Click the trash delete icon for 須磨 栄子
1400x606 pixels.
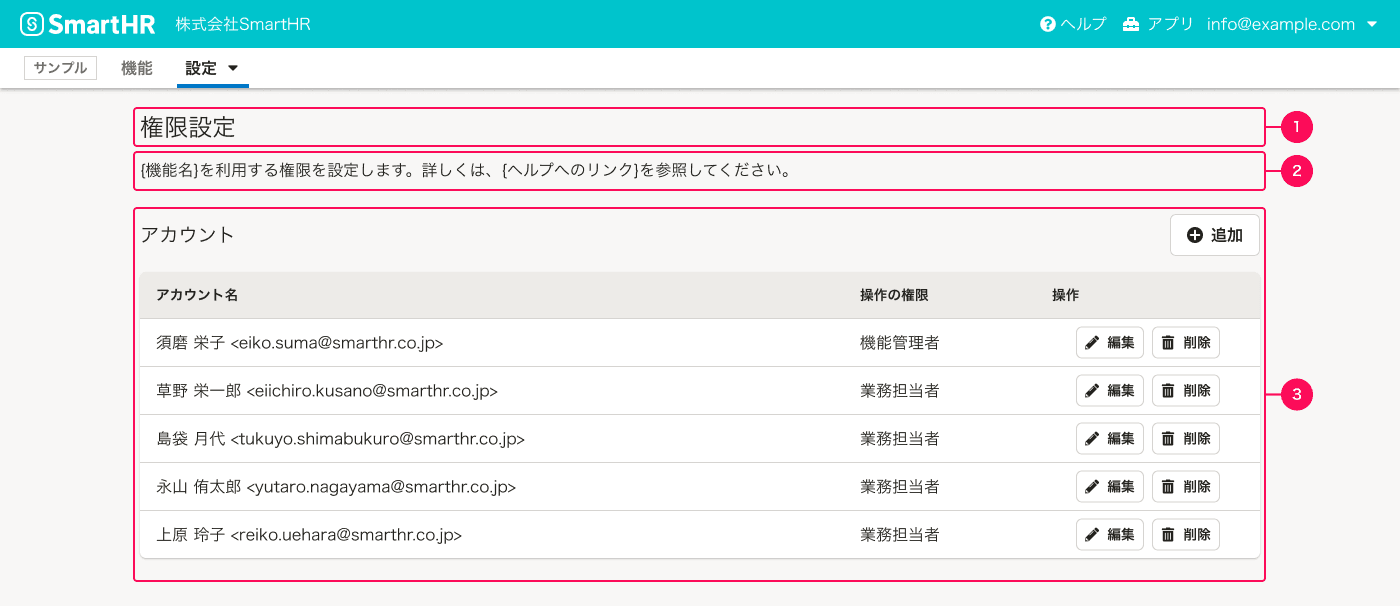(x=1167, y=342)
